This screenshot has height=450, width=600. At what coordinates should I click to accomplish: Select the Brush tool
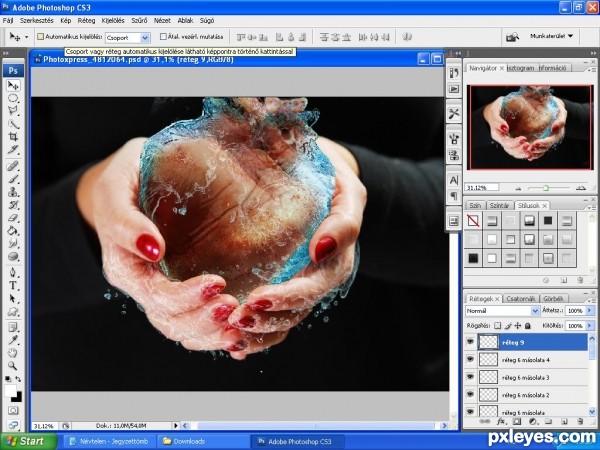13,179
